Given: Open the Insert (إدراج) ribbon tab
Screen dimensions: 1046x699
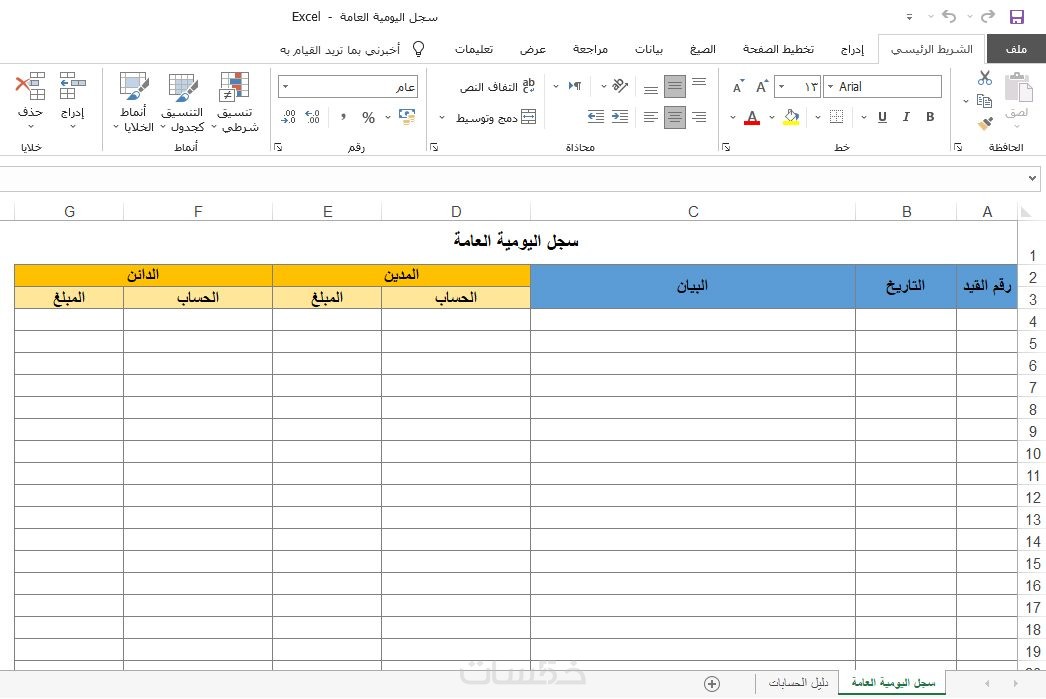Looking at the screenshot, I should coord(852,49).
